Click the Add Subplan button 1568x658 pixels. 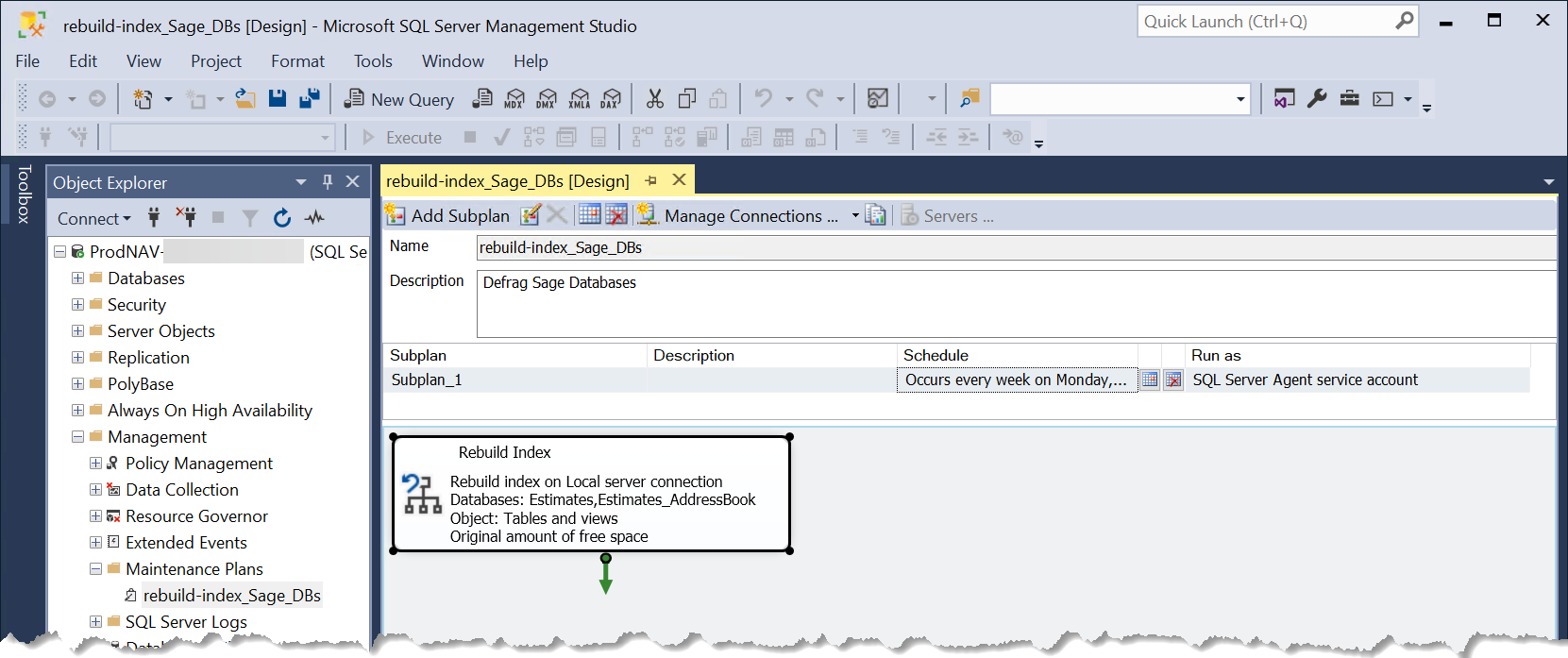pos(448,215)
